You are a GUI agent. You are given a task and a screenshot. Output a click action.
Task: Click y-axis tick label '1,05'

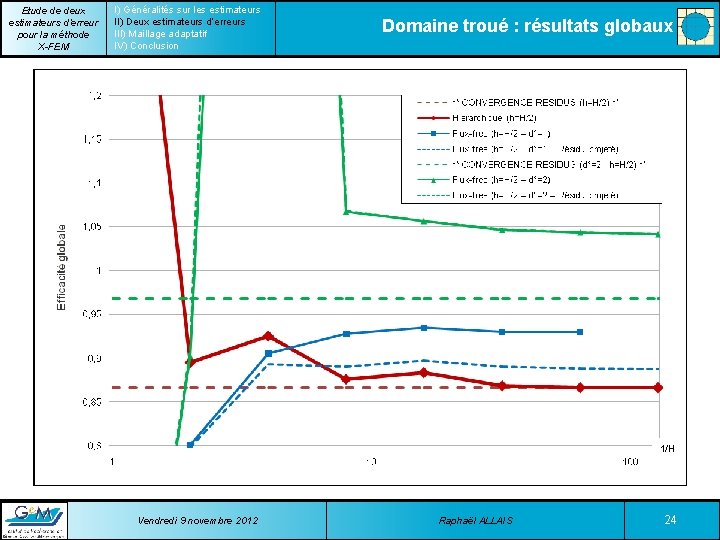pyautogui.click(x=92, y=227)
